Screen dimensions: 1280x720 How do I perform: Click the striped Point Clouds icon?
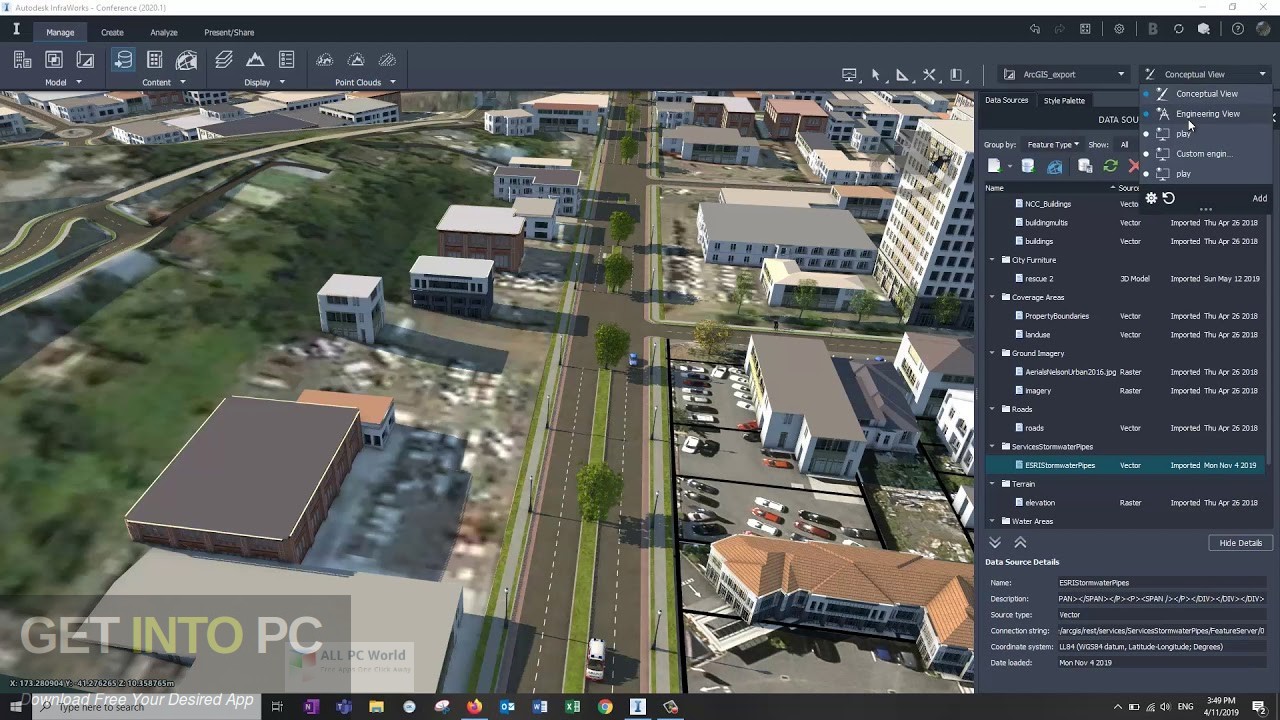[387, 60]
